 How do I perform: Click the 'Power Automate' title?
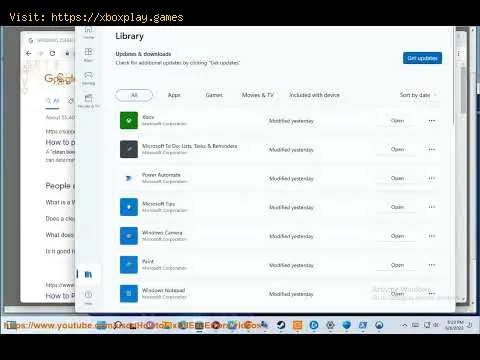[x=161, y=175]
